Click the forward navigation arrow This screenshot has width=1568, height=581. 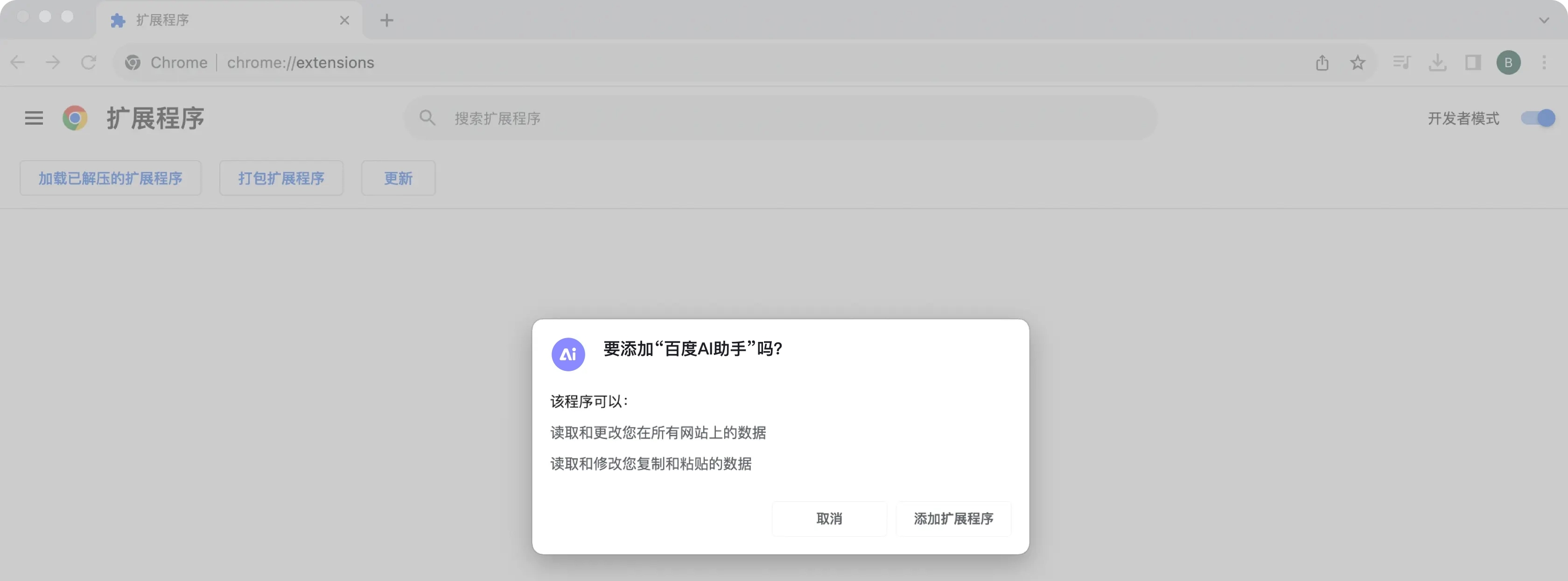pos(53,62)
